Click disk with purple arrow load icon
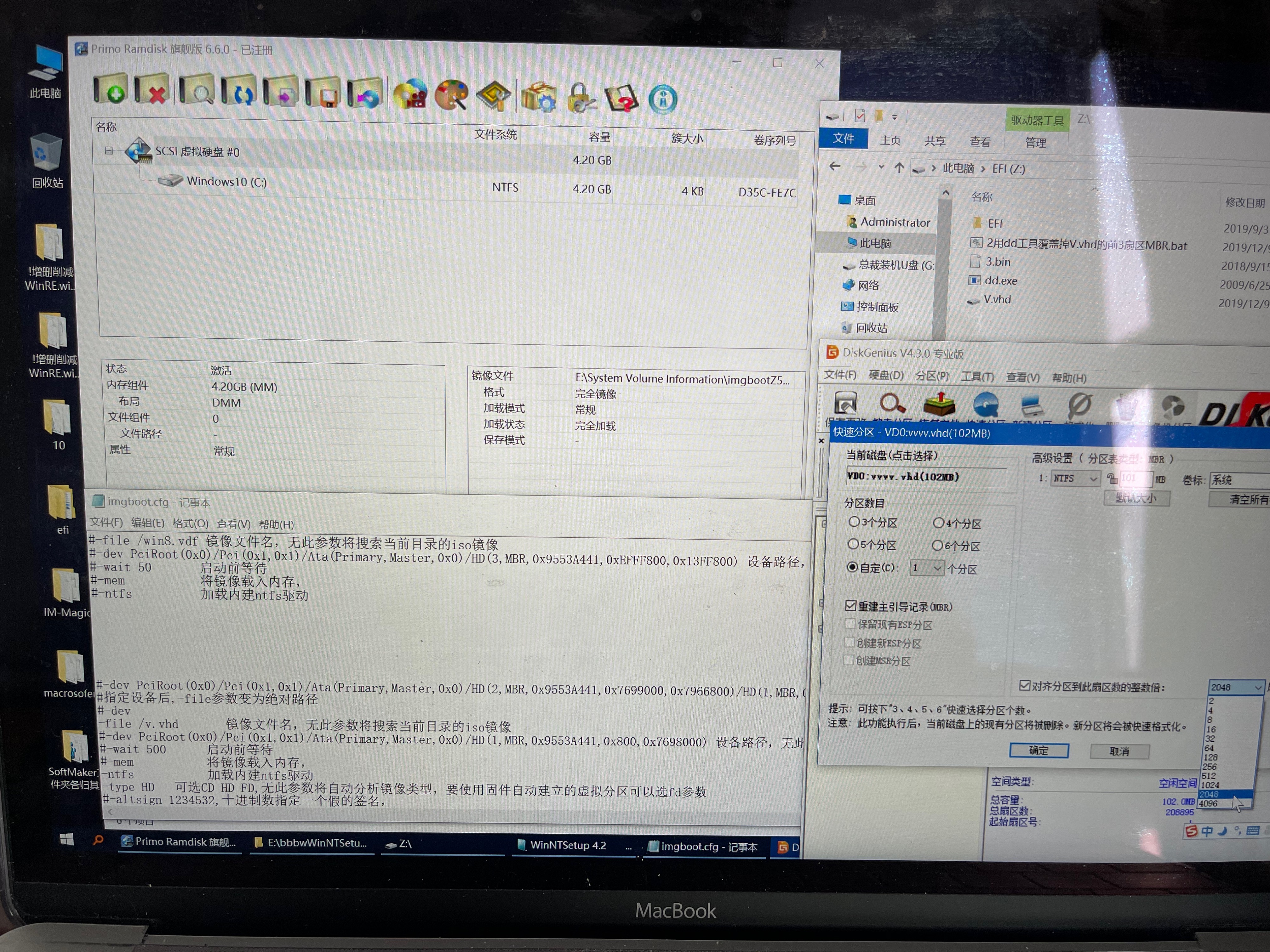The width and height of the screenshot is (1270, 952). tap(281, 92)
